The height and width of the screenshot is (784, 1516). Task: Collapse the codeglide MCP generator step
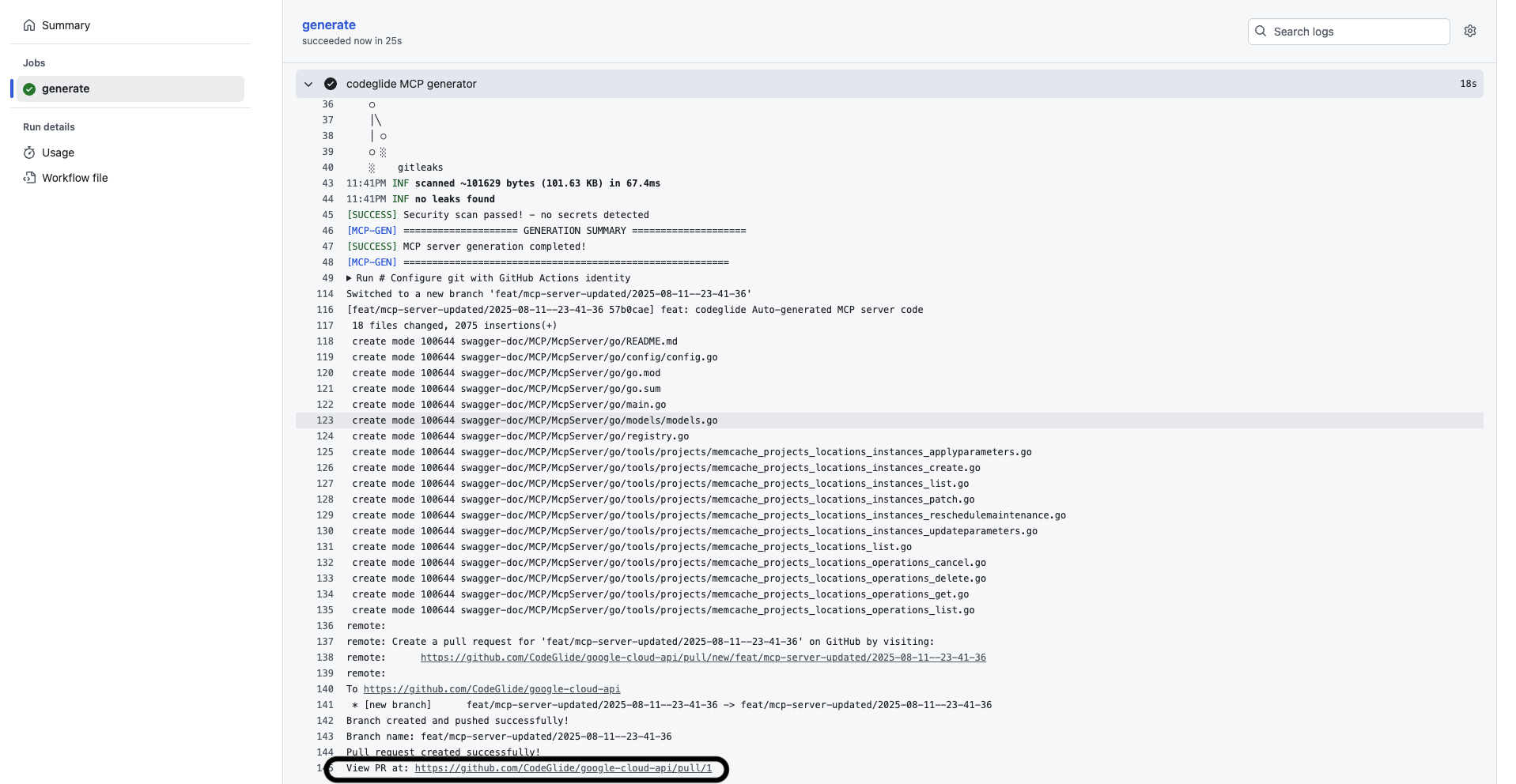(x=308, y=84)
